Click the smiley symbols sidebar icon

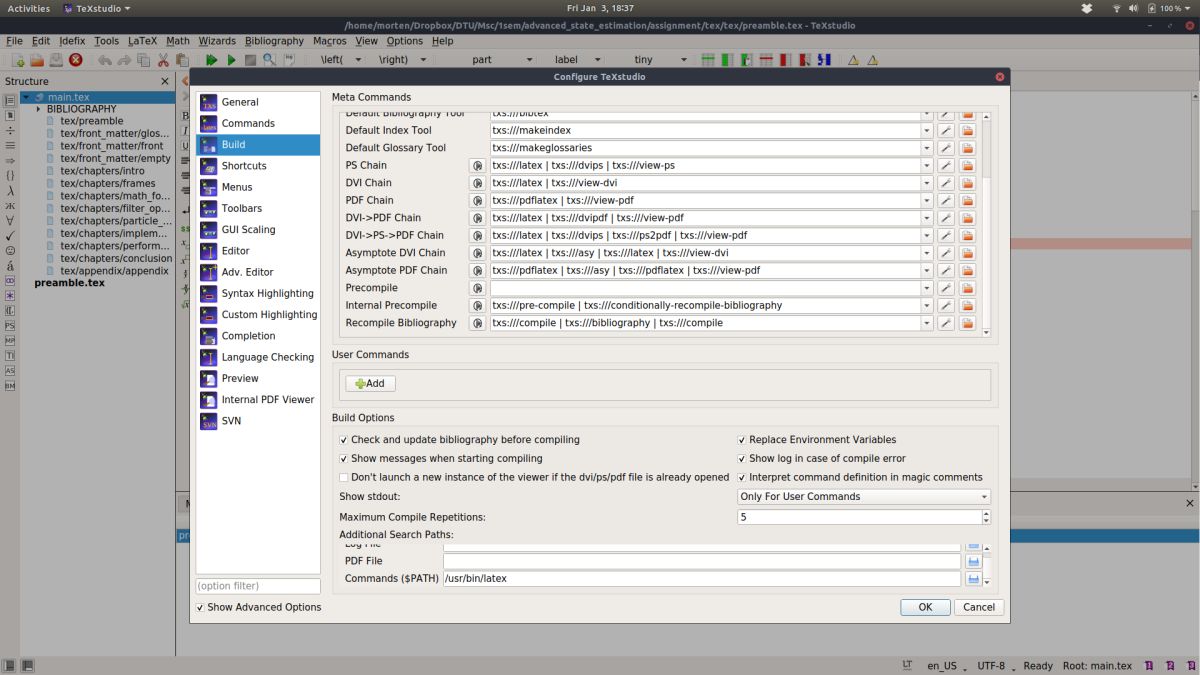coord(10,250)
